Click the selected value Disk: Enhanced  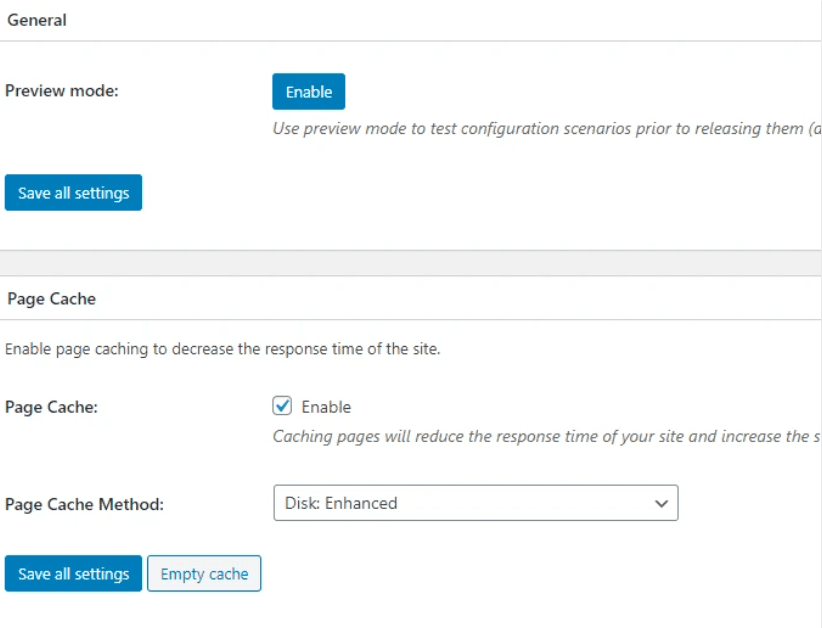pyautogui.click(x=341, y=503)
